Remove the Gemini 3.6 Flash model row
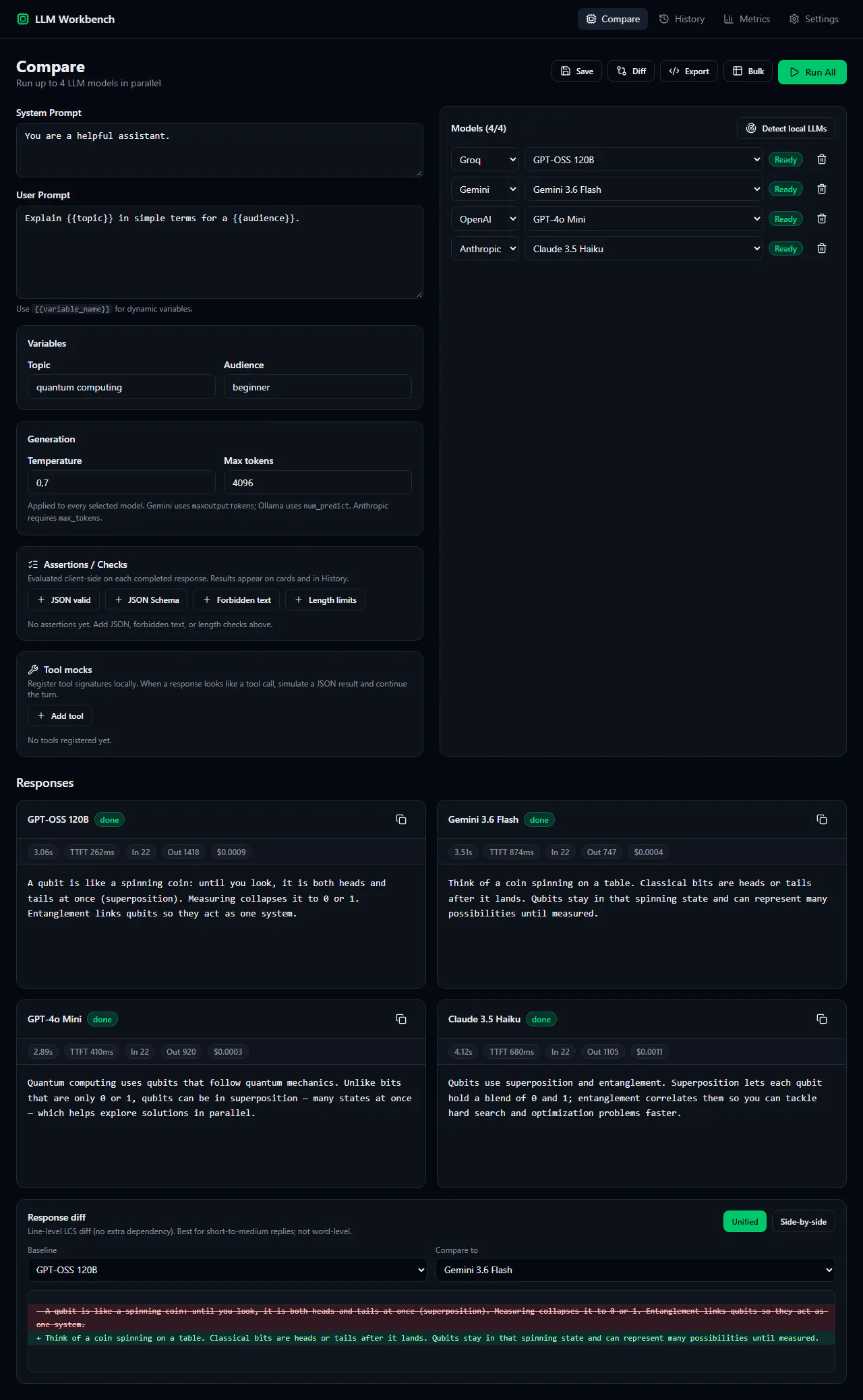 click(x=822, y=189)
